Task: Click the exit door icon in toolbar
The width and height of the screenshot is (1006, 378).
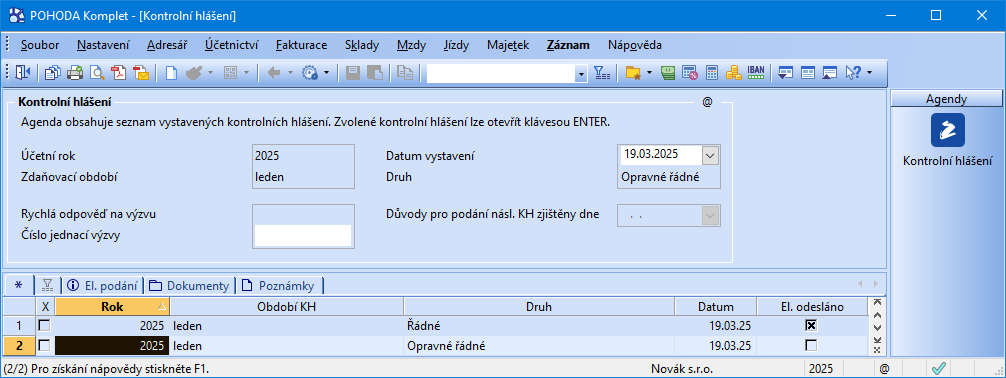Action: 22,73
